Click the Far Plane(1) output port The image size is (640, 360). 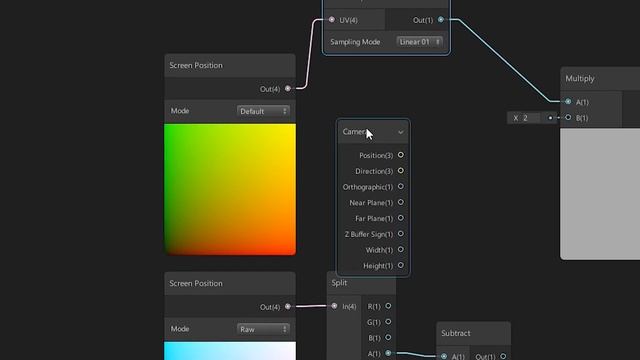[401, 218]
